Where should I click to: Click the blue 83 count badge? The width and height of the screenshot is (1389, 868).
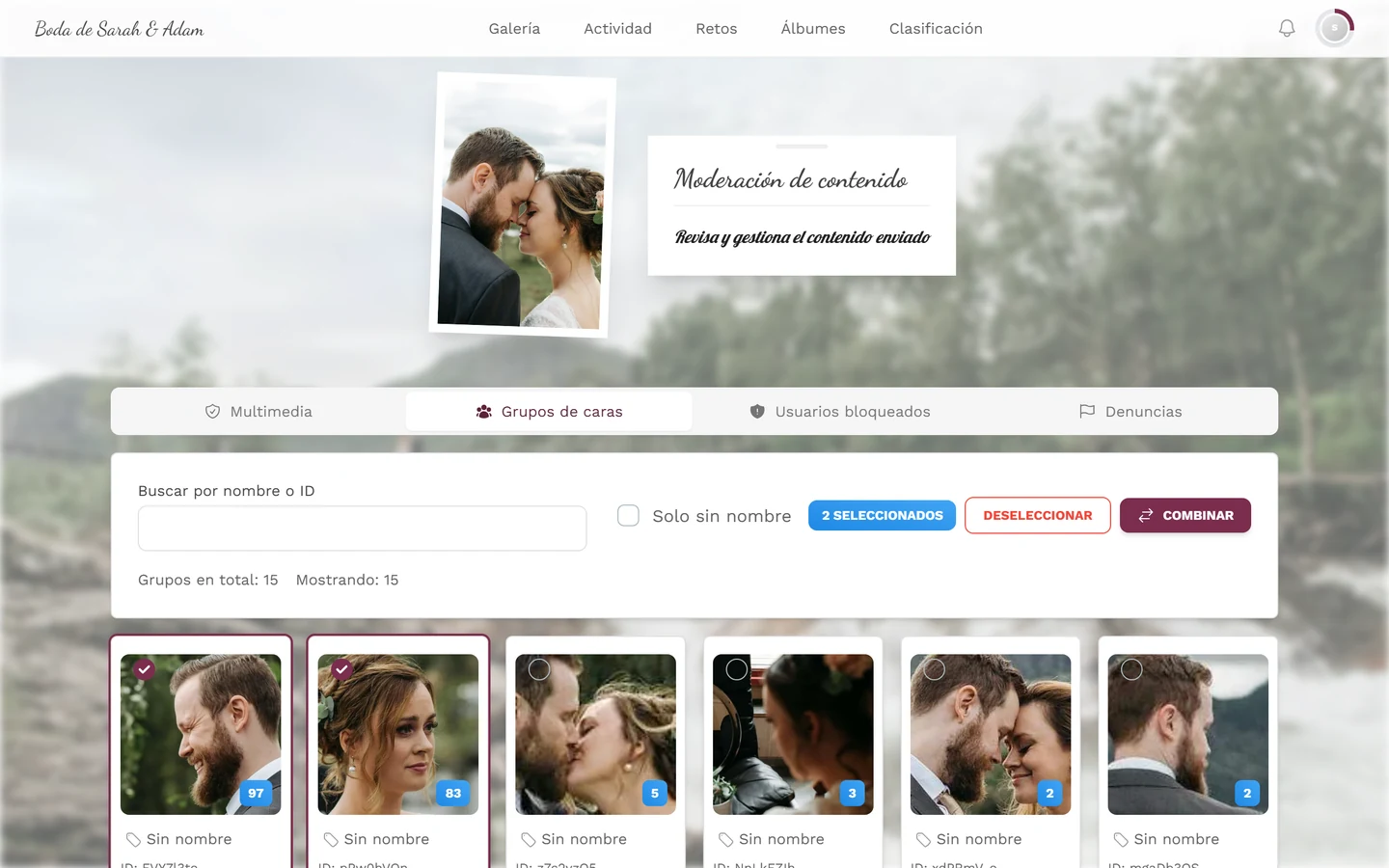[x=453, y=794]
